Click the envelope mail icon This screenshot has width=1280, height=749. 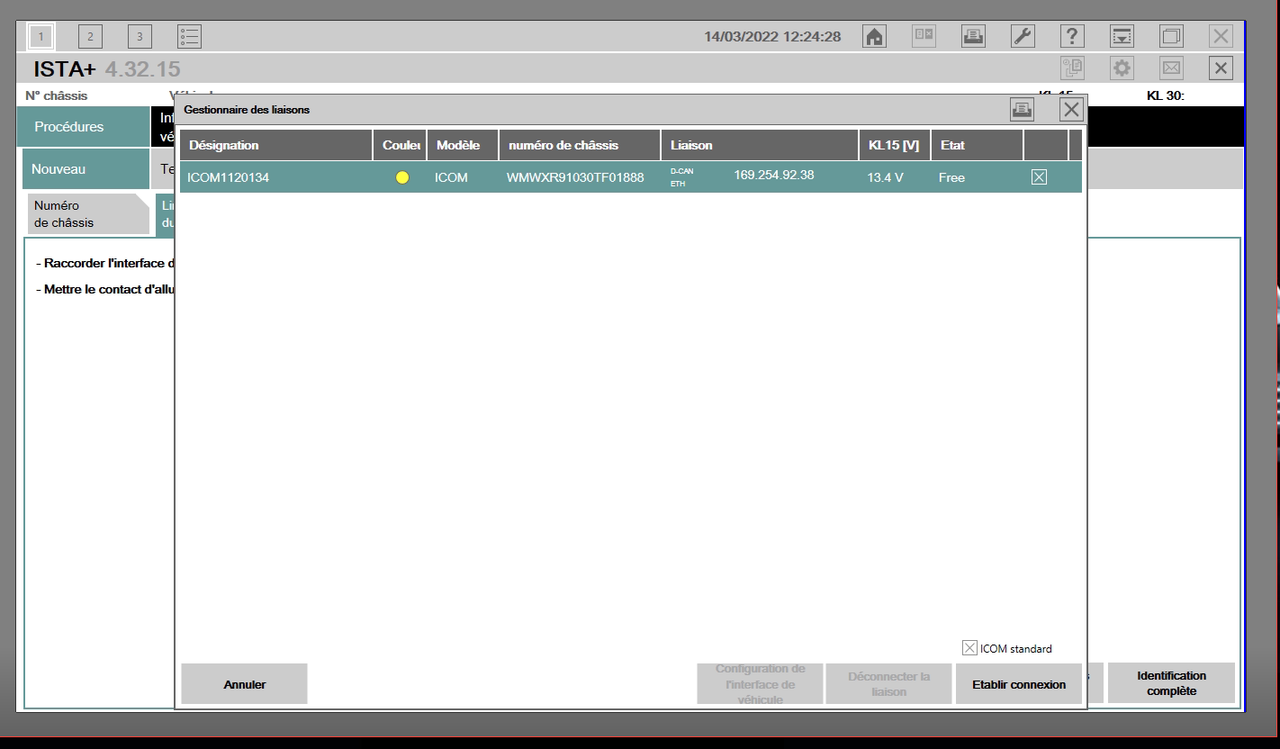(1171, 68)
